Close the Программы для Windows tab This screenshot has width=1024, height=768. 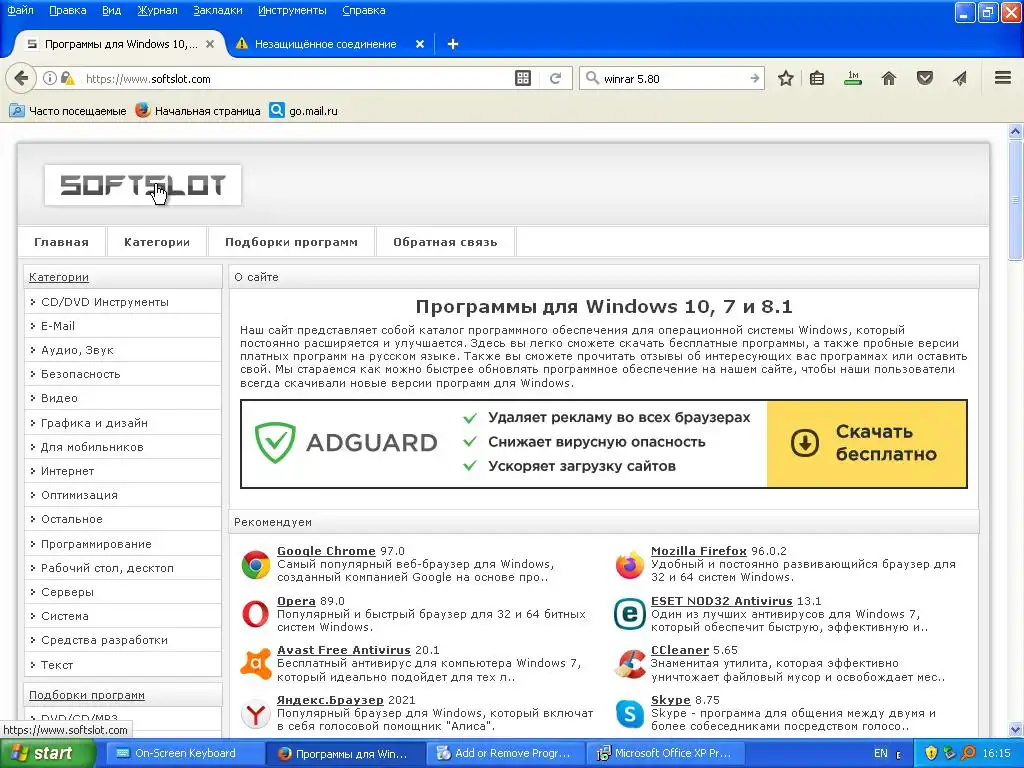point(210,44)
